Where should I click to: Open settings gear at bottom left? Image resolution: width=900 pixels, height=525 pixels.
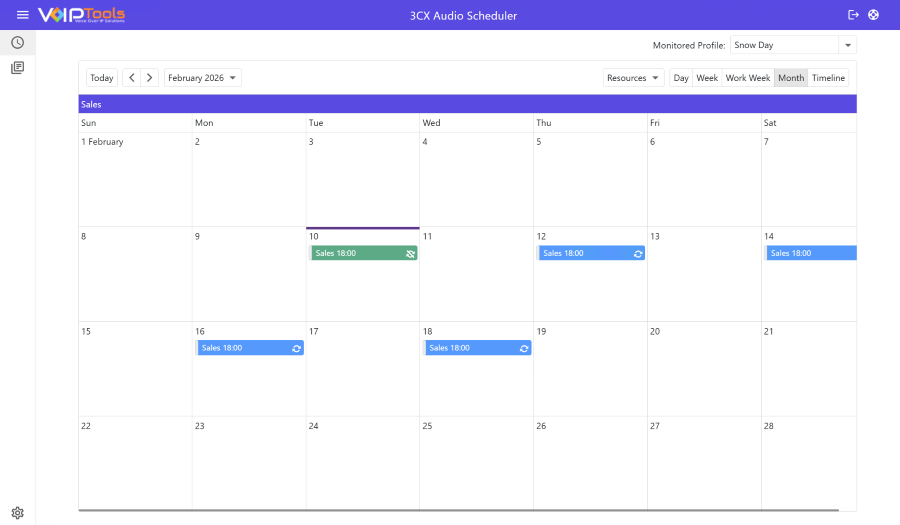pyautogui.click(x=17, y=513)
